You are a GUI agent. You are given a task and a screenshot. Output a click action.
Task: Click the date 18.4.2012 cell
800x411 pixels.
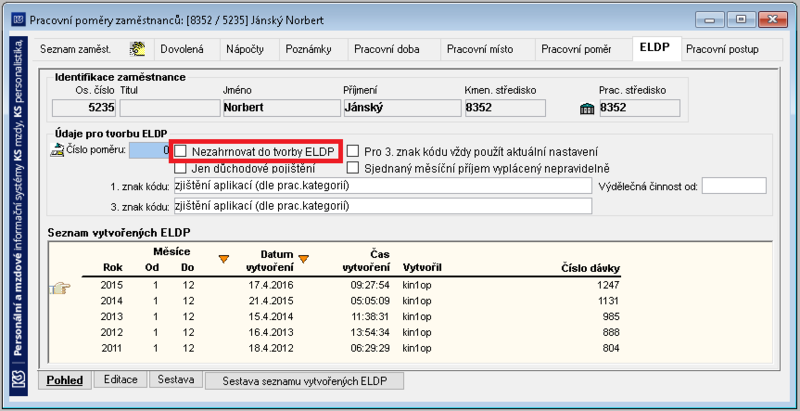tap(272, 348)
